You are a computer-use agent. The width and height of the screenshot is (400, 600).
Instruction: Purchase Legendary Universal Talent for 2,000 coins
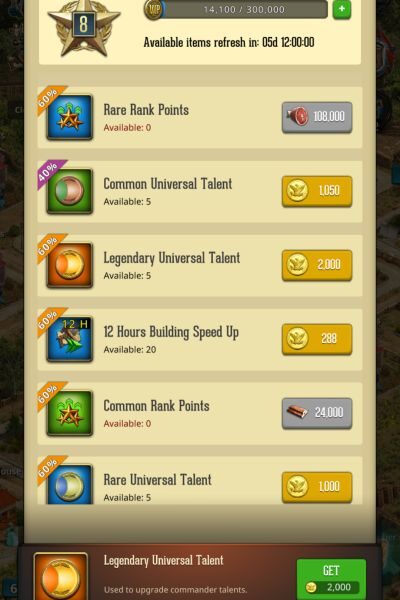[x=317, y=265]
